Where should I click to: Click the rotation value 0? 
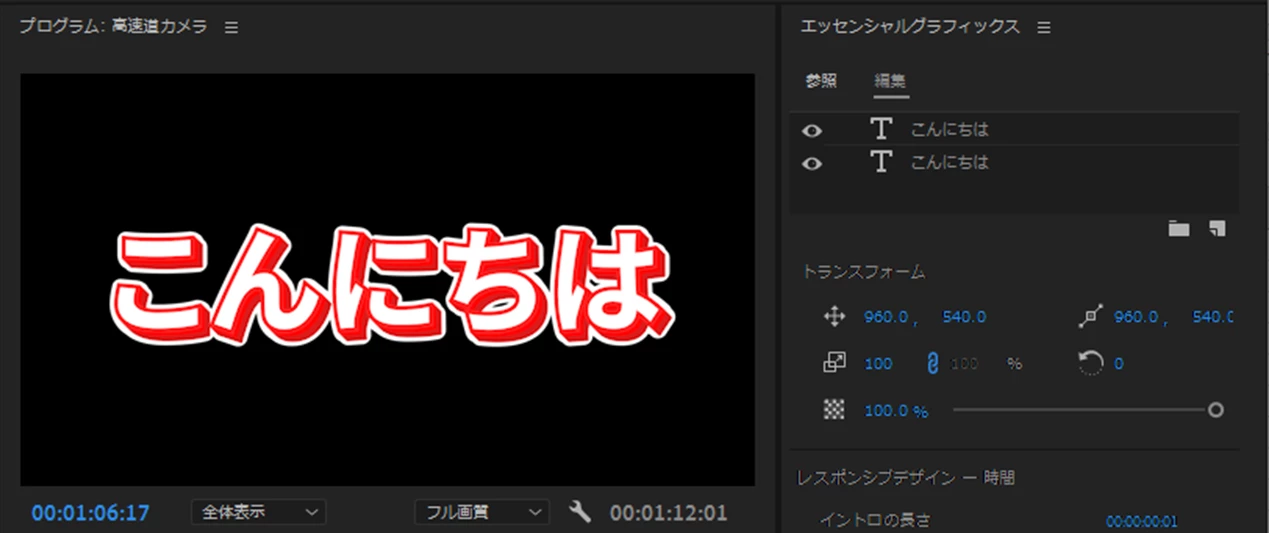(x=1119, y=364)
